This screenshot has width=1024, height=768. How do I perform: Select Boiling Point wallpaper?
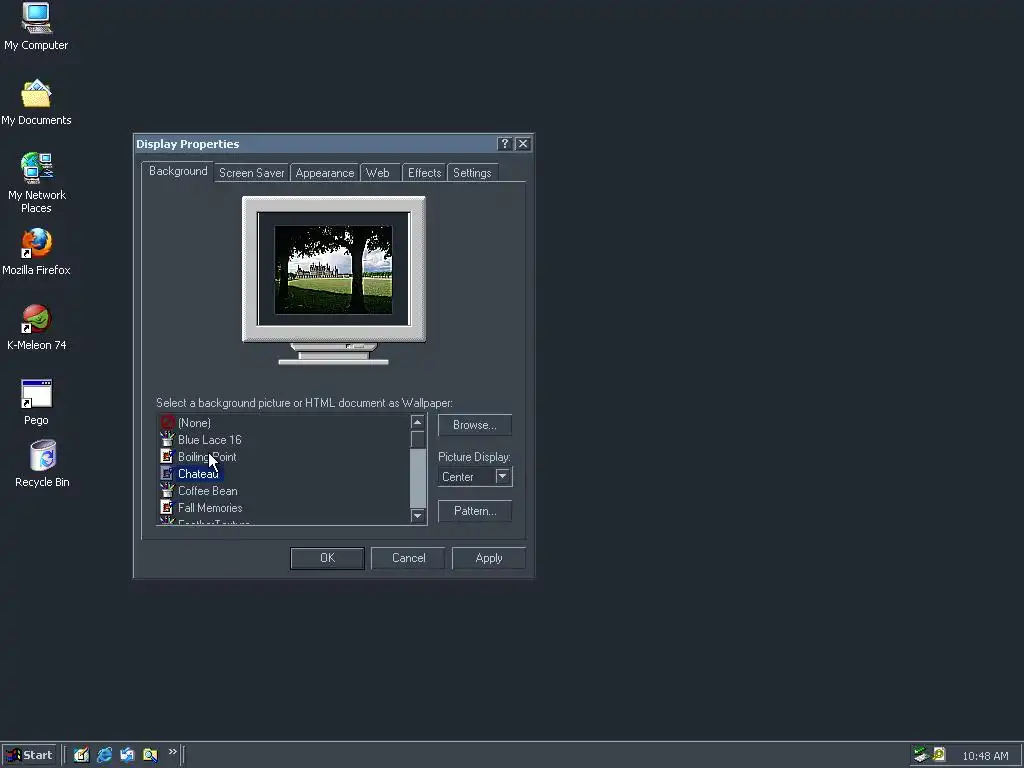click(207, 456)
